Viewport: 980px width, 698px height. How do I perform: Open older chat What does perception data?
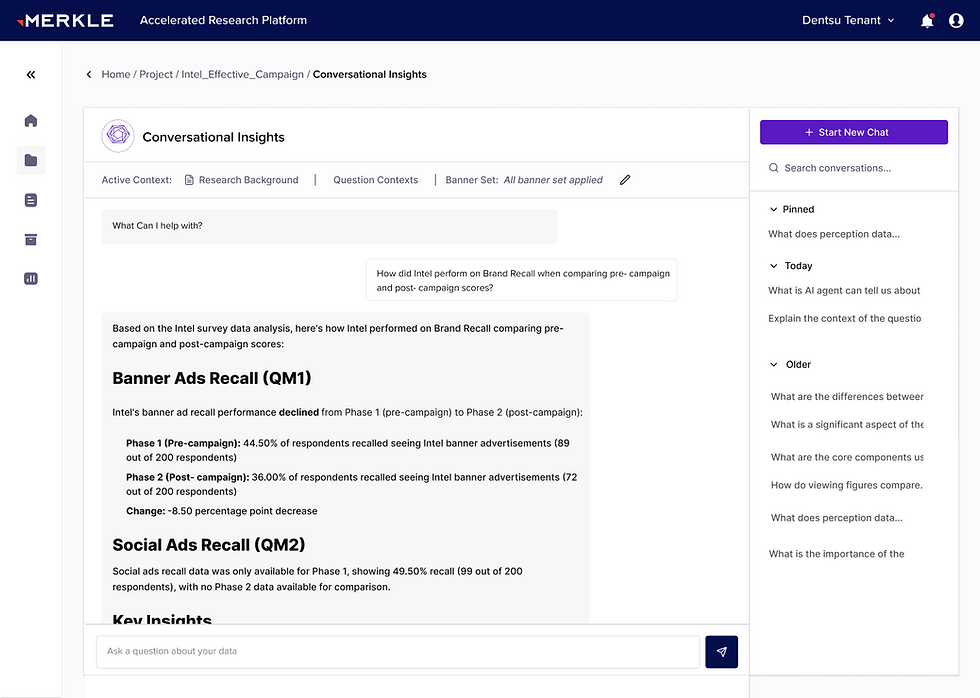[836, 518]
